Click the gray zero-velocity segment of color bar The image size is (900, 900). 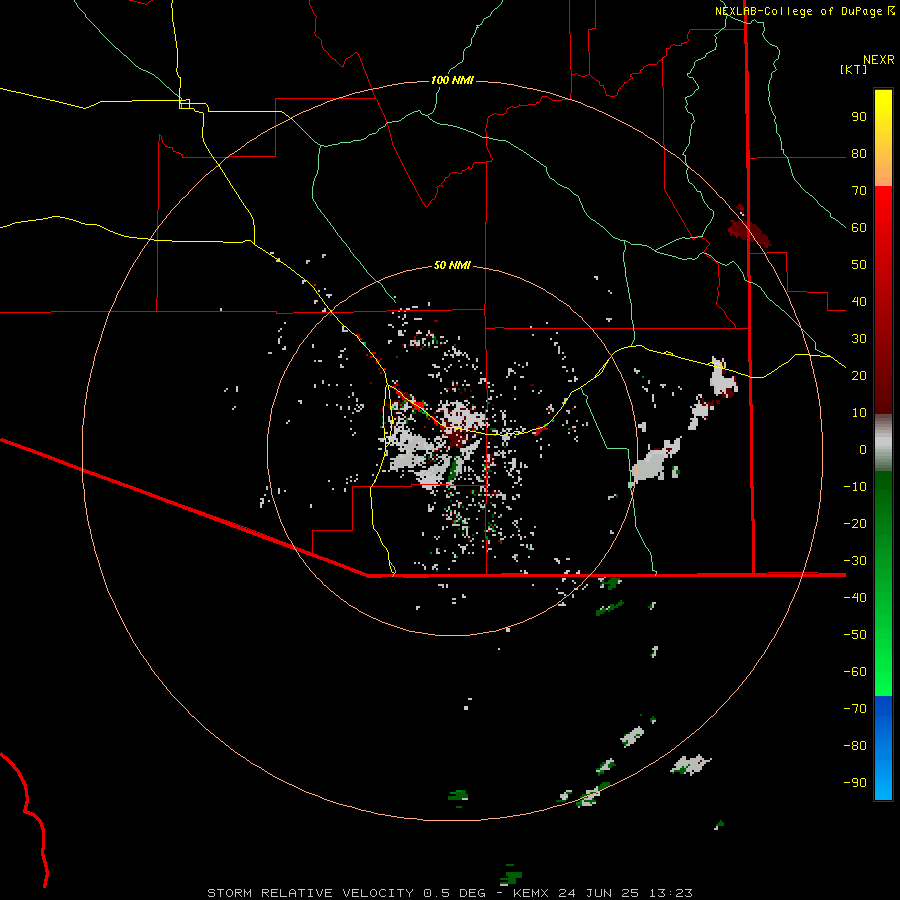click(883, 443)
